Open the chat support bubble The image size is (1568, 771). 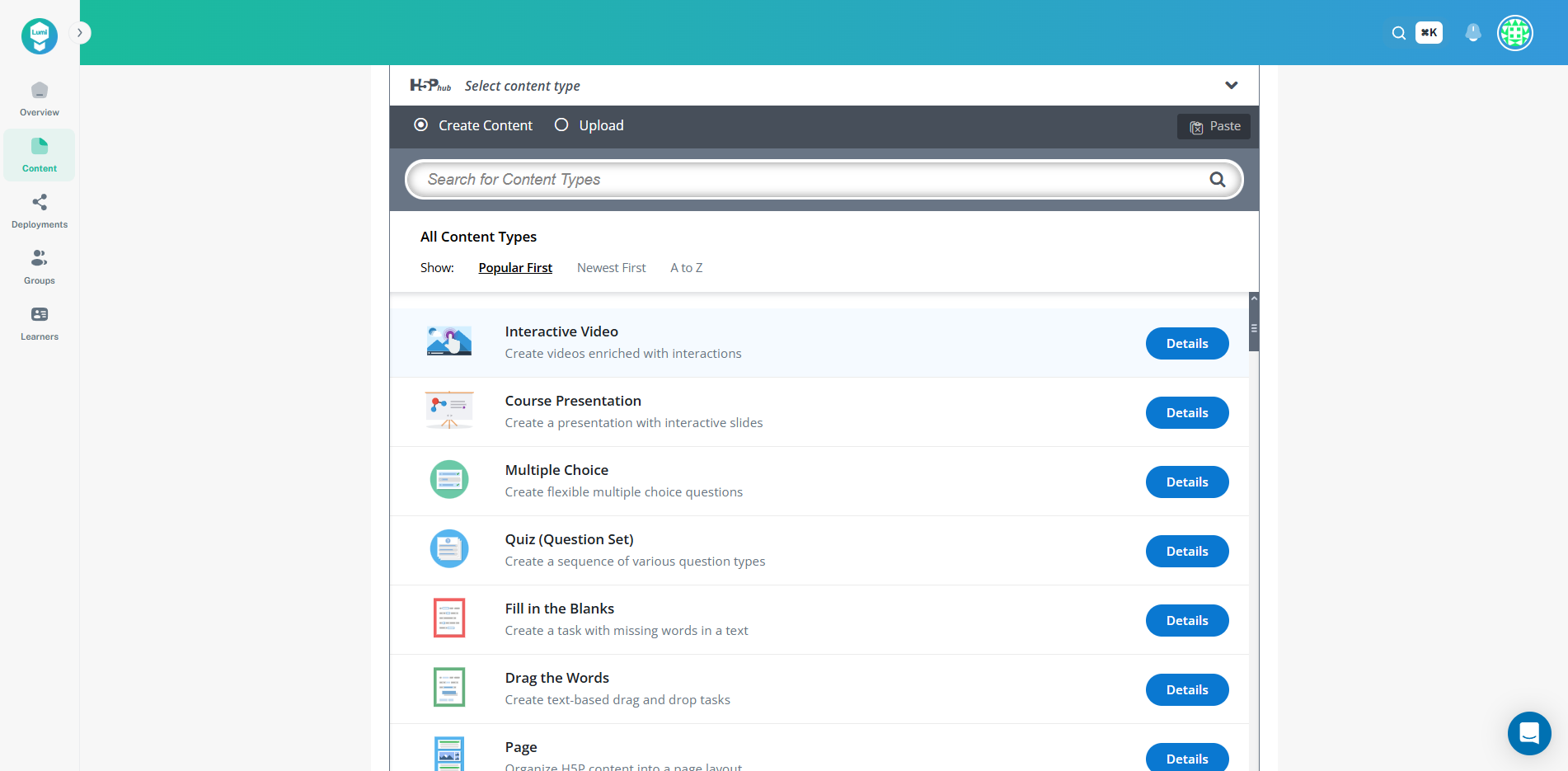point(1528,732)
